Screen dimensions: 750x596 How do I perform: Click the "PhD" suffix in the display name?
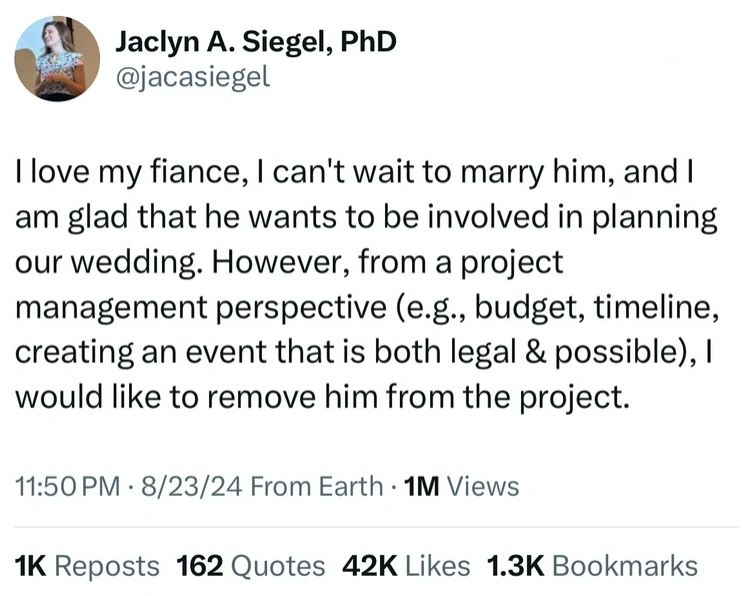(x=368, y=42)
